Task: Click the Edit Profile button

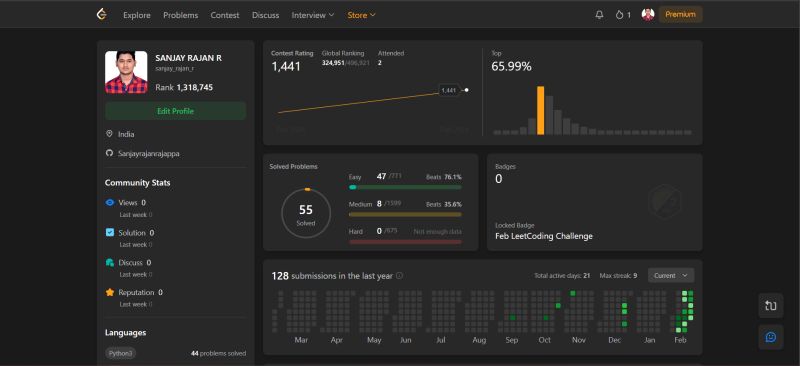Action: pos(176,111)
